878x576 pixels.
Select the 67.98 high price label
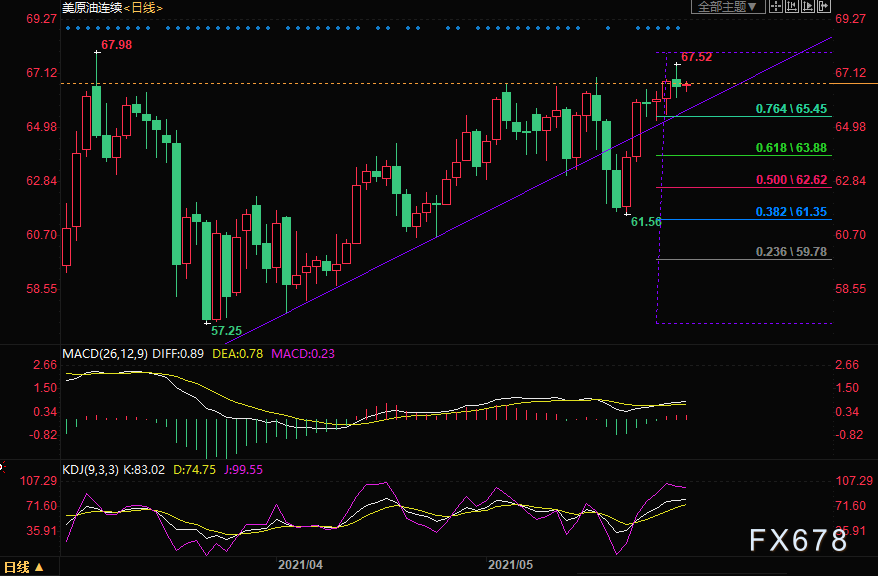click(116, 45)
